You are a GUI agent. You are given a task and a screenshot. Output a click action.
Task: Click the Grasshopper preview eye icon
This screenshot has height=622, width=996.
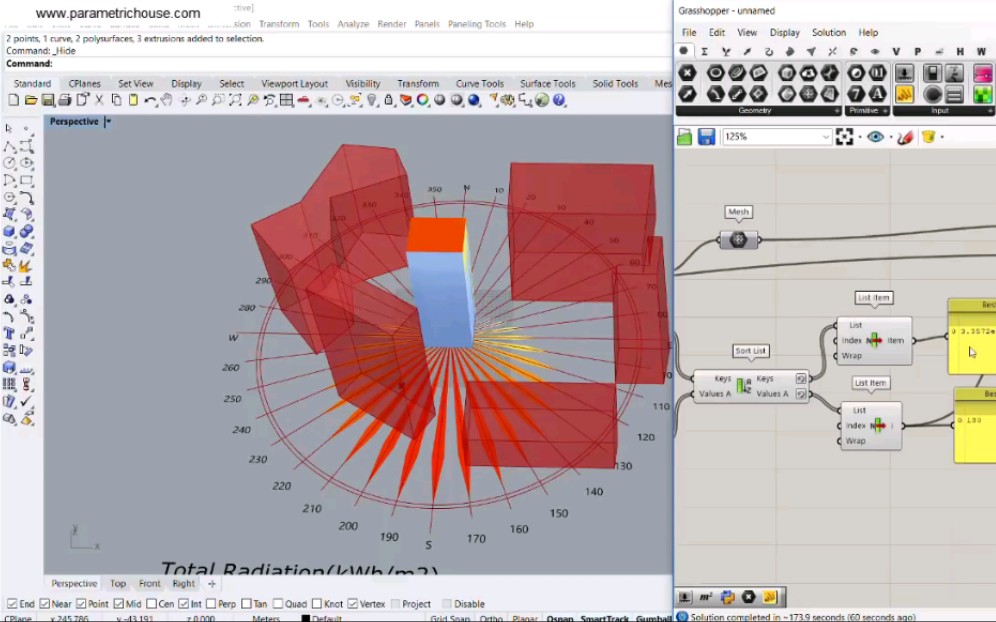tap(876, 137)
